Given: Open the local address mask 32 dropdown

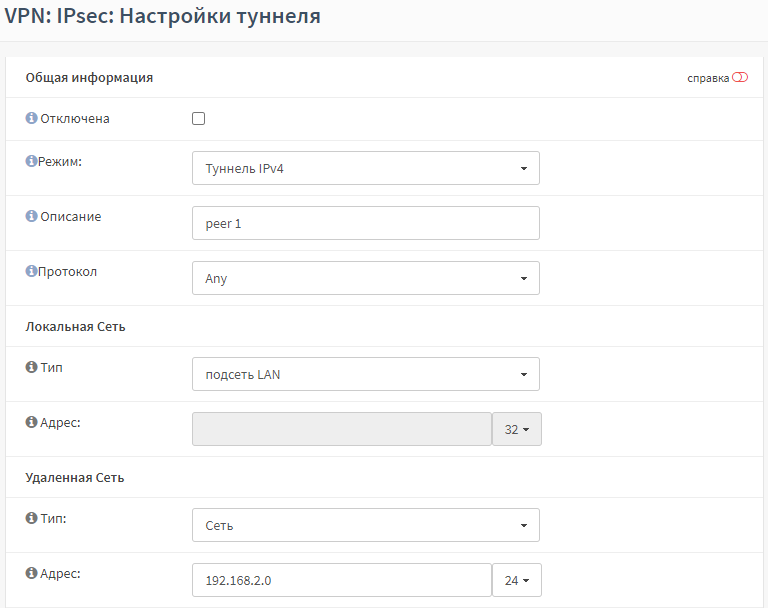Looking at the screenshot, I should click(x=517, y=429).
